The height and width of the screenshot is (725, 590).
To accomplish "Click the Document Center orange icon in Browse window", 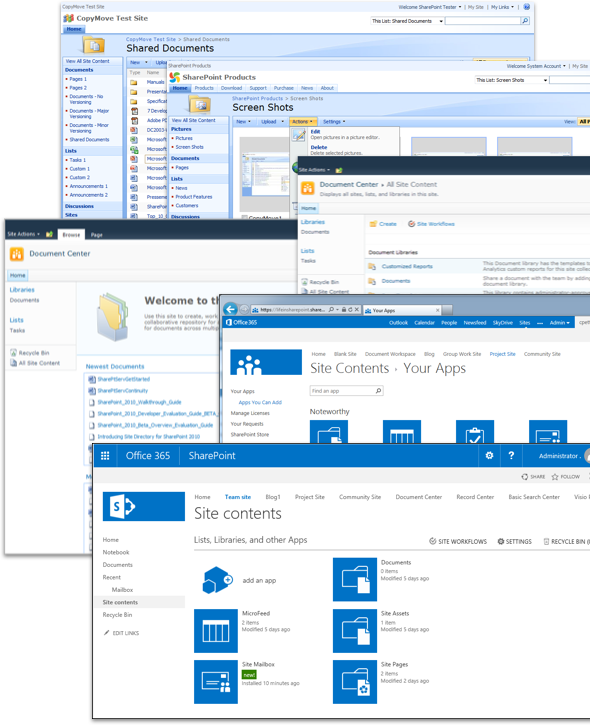I will [x=17, y=254].
